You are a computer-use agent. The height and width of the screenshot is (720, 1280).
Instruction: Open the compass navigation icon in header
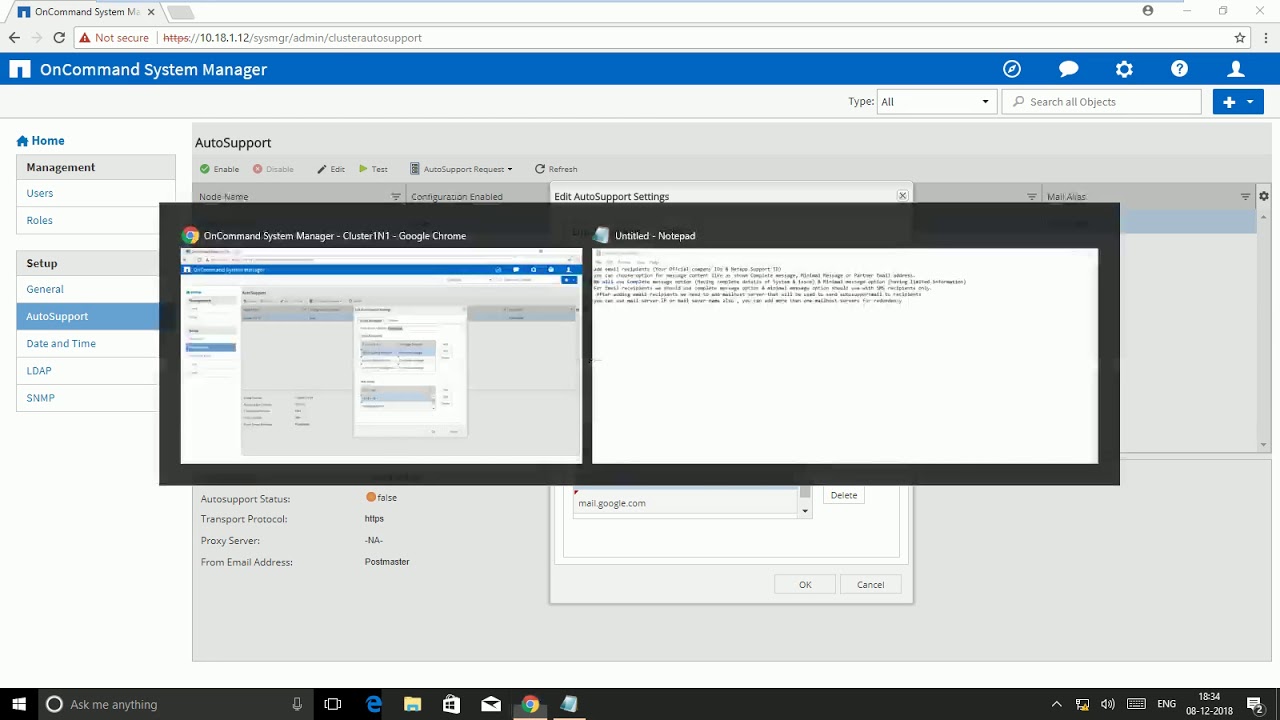(1012, 69)
